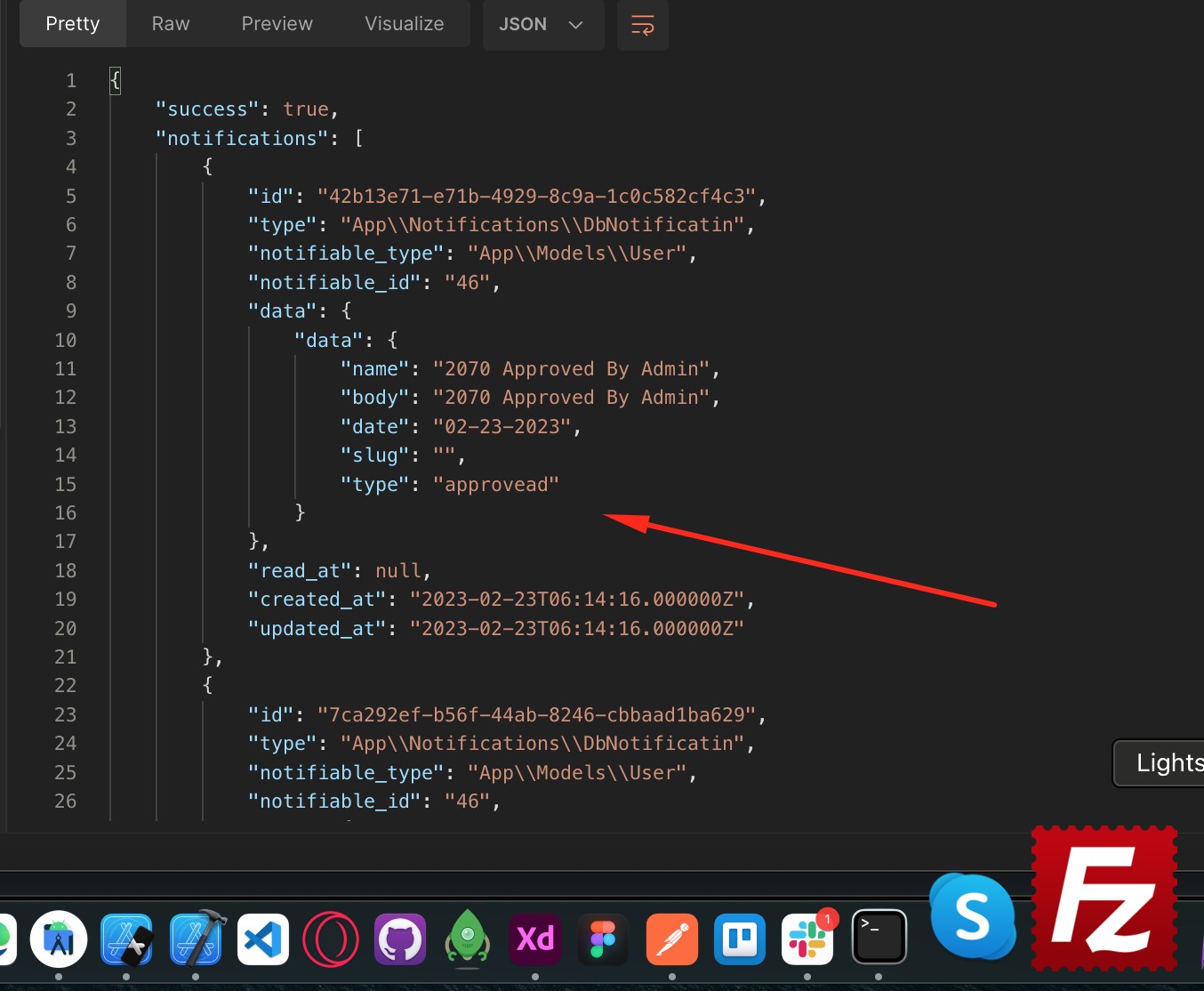The image size is (1204, 991).
Task: Switch to the Preview tab
Action: point(277,24)
